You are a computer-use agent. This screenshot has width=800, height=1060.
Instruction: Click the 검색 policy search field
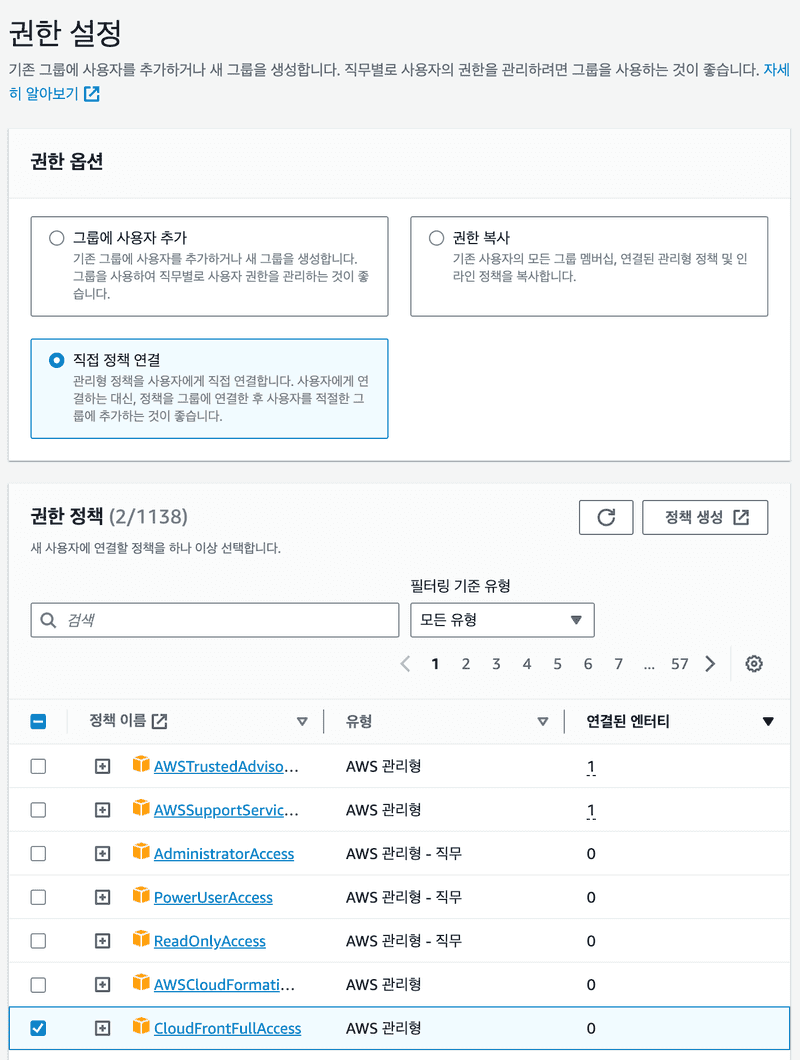(x=215, y=620)
